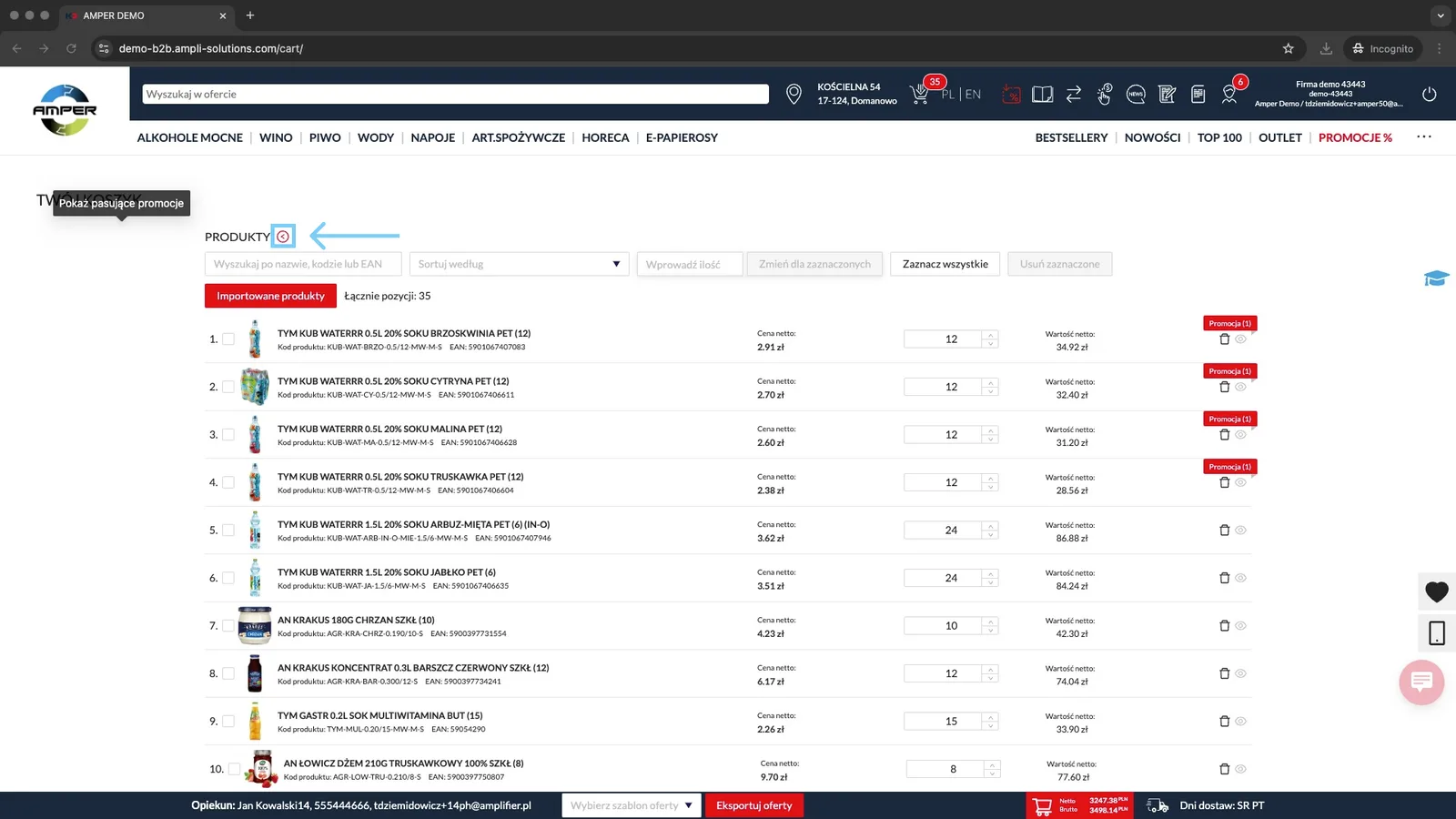Click the notepad with pencil icon
The image size is (1456, 819).
[1168, 94]
